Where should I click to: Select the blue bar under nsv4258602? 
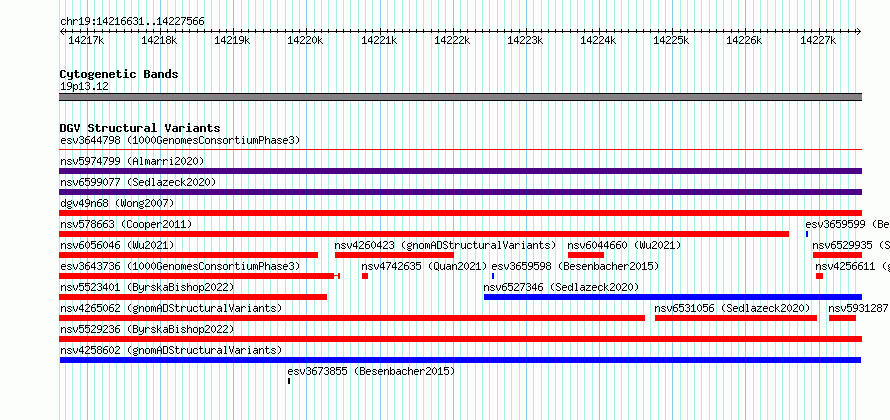coord(460,360)
